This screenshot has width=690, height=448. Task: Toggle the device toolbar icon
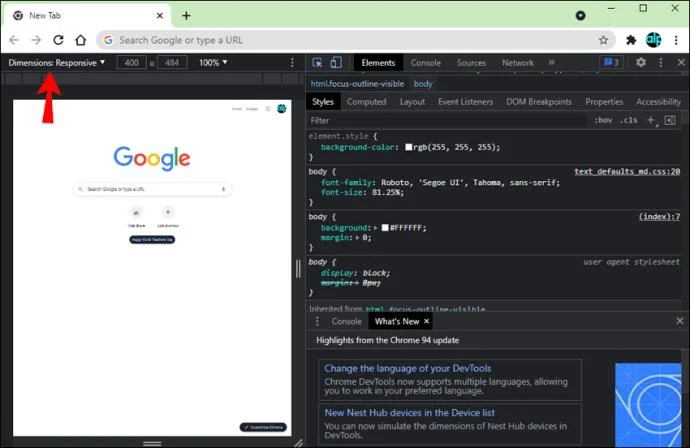(x=336, y=62)
